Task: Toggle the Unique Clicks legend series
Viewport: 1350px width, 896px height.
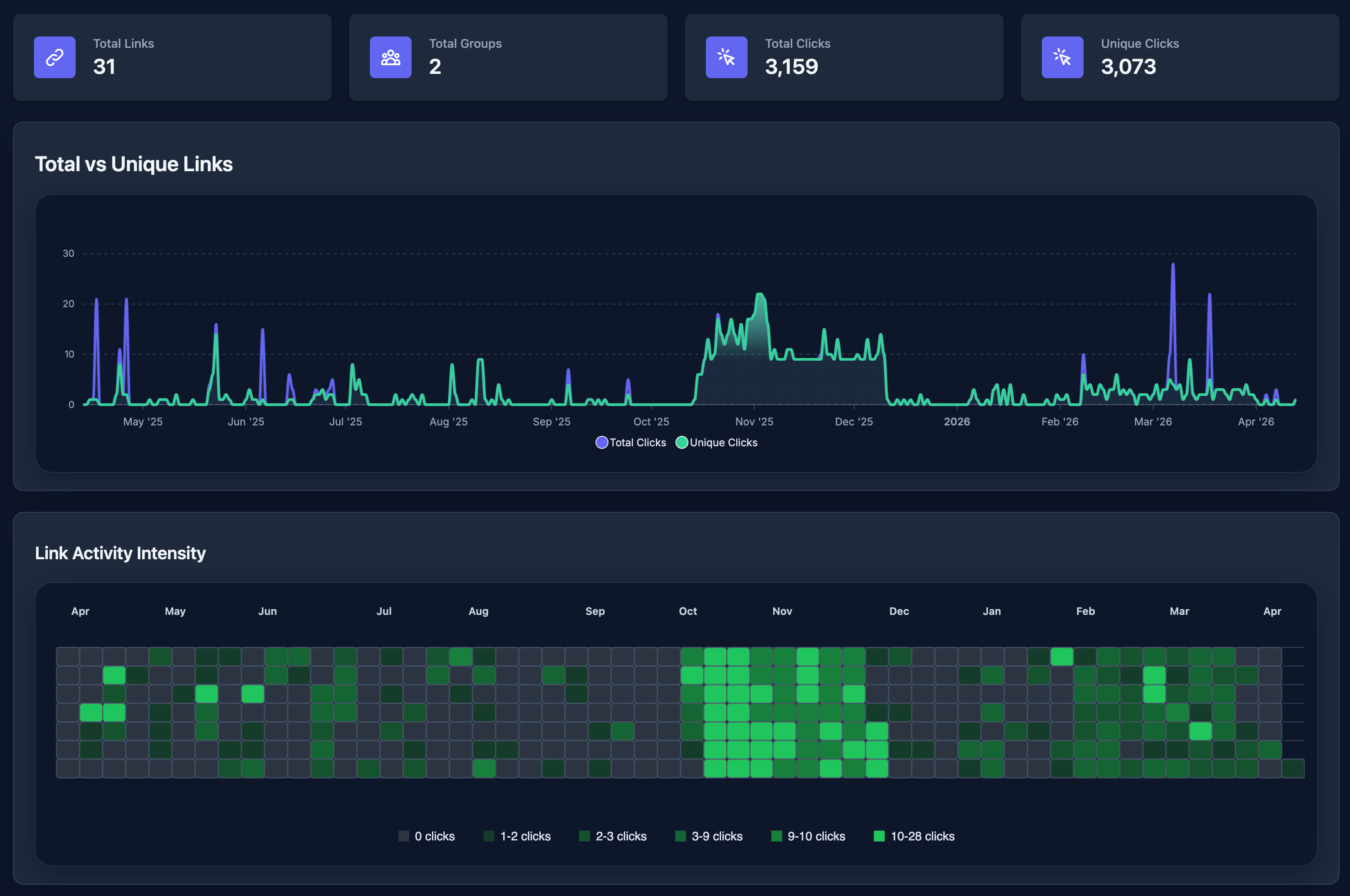Action: 717,442
